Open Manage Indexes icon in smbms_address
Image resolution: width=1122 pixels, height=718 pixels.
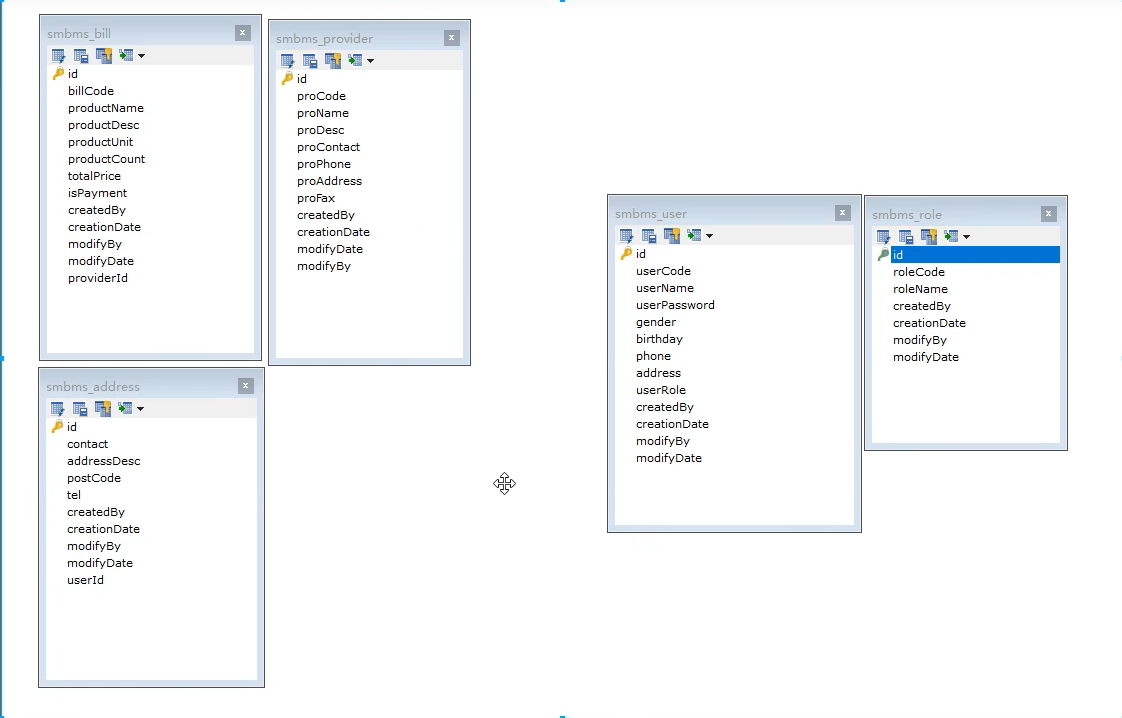point(80,409)
